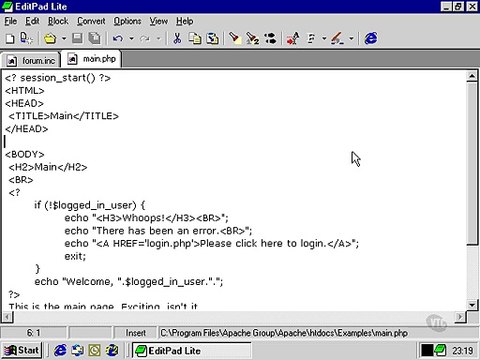Copy selection with the Copy icon
480x360 pixels.
coord(195,39)
